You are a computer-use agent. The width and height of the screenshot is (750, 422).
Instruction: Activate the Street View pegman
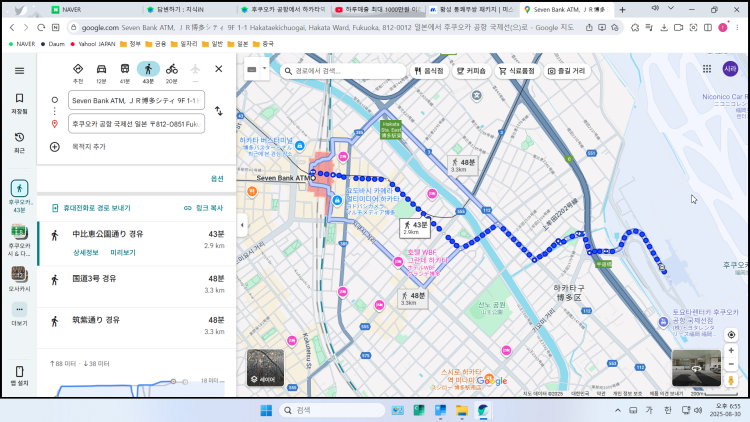[x=731, y=380]
